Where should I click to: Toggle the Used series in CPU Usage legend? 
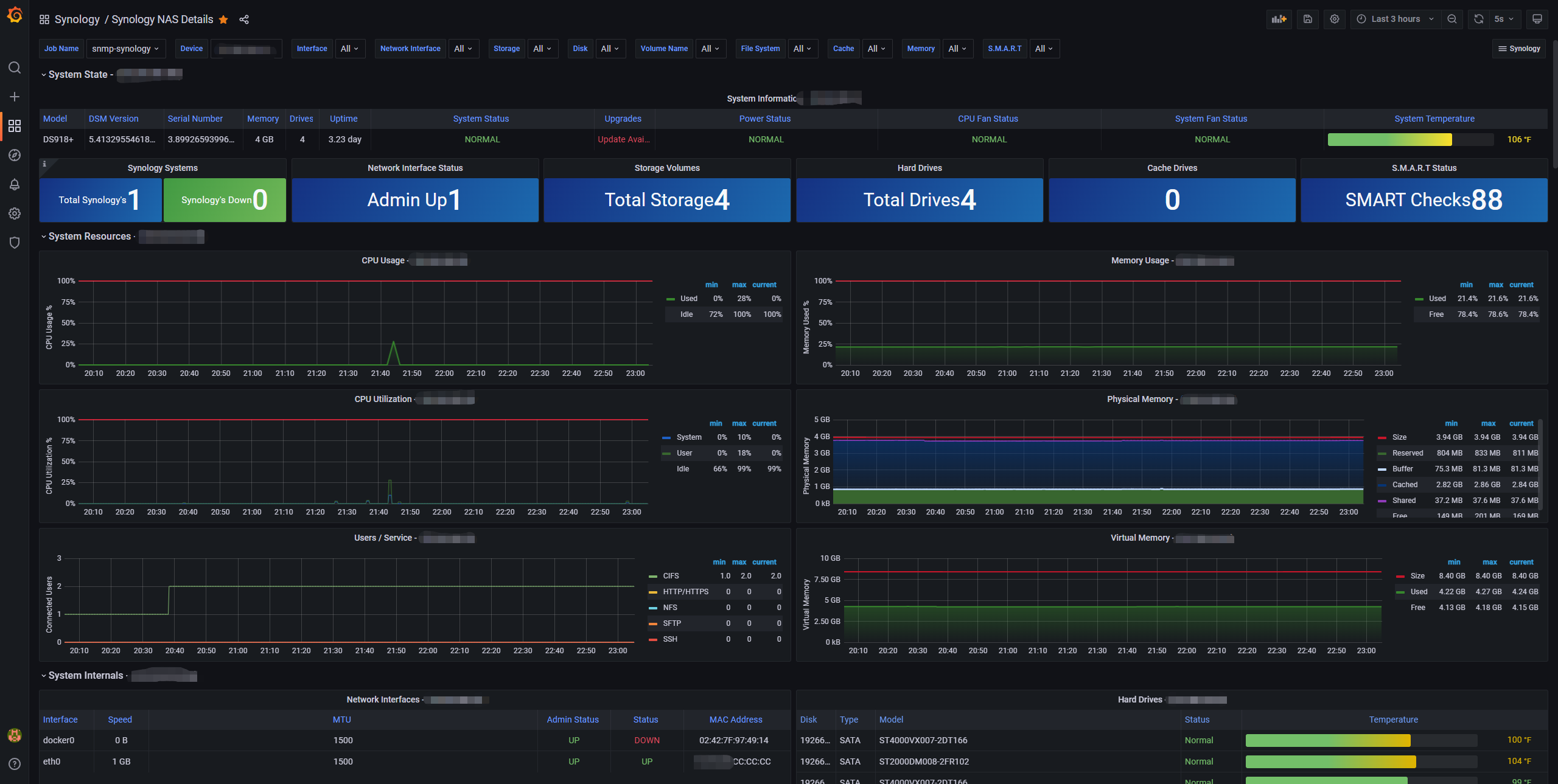pos(689,299)
